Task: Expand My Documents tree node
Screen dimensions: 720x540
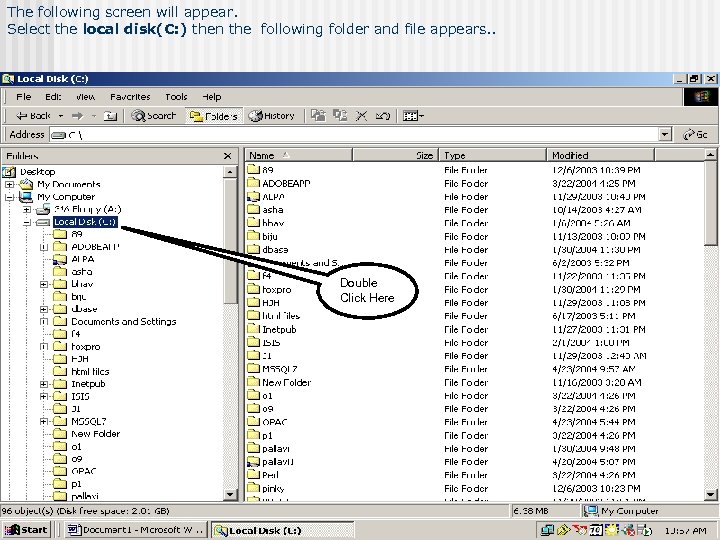Action: [x=10, y=185]
